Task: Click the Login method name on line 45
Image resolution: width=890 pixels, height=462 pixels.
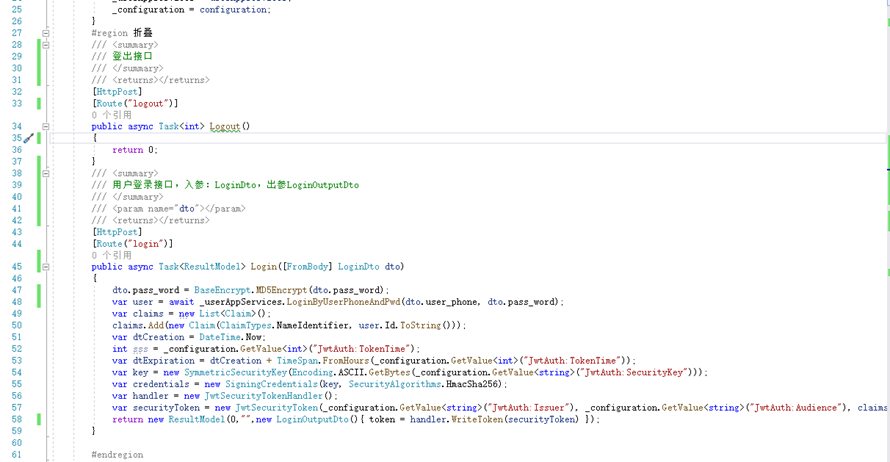Action: 263,267
